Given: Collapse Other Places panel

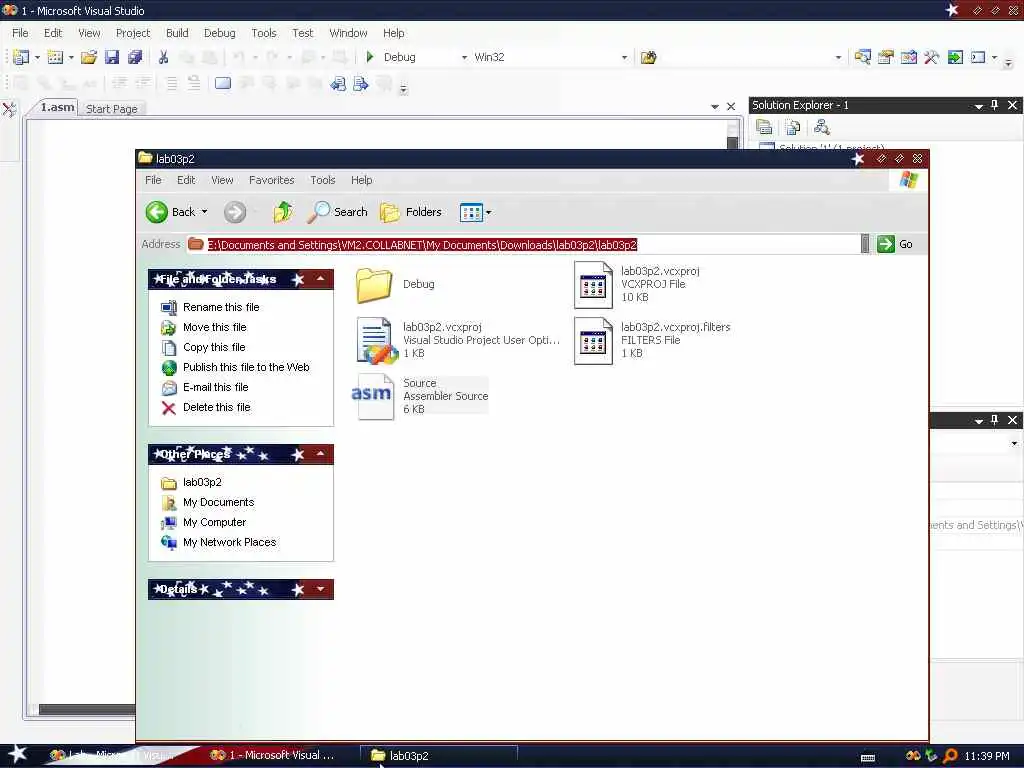Looking at the screenshot, I should tap(321, 454).
